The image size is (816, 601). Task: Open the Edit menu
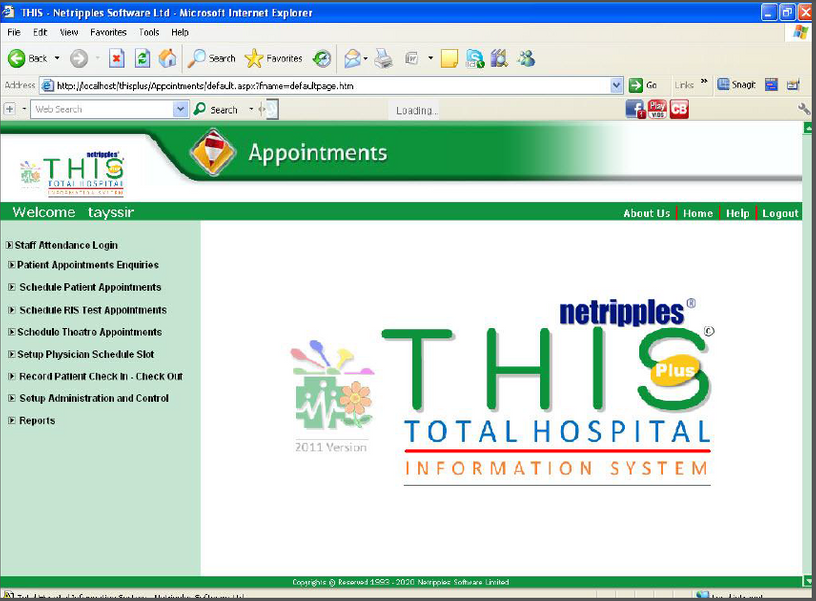click(40, 32)
